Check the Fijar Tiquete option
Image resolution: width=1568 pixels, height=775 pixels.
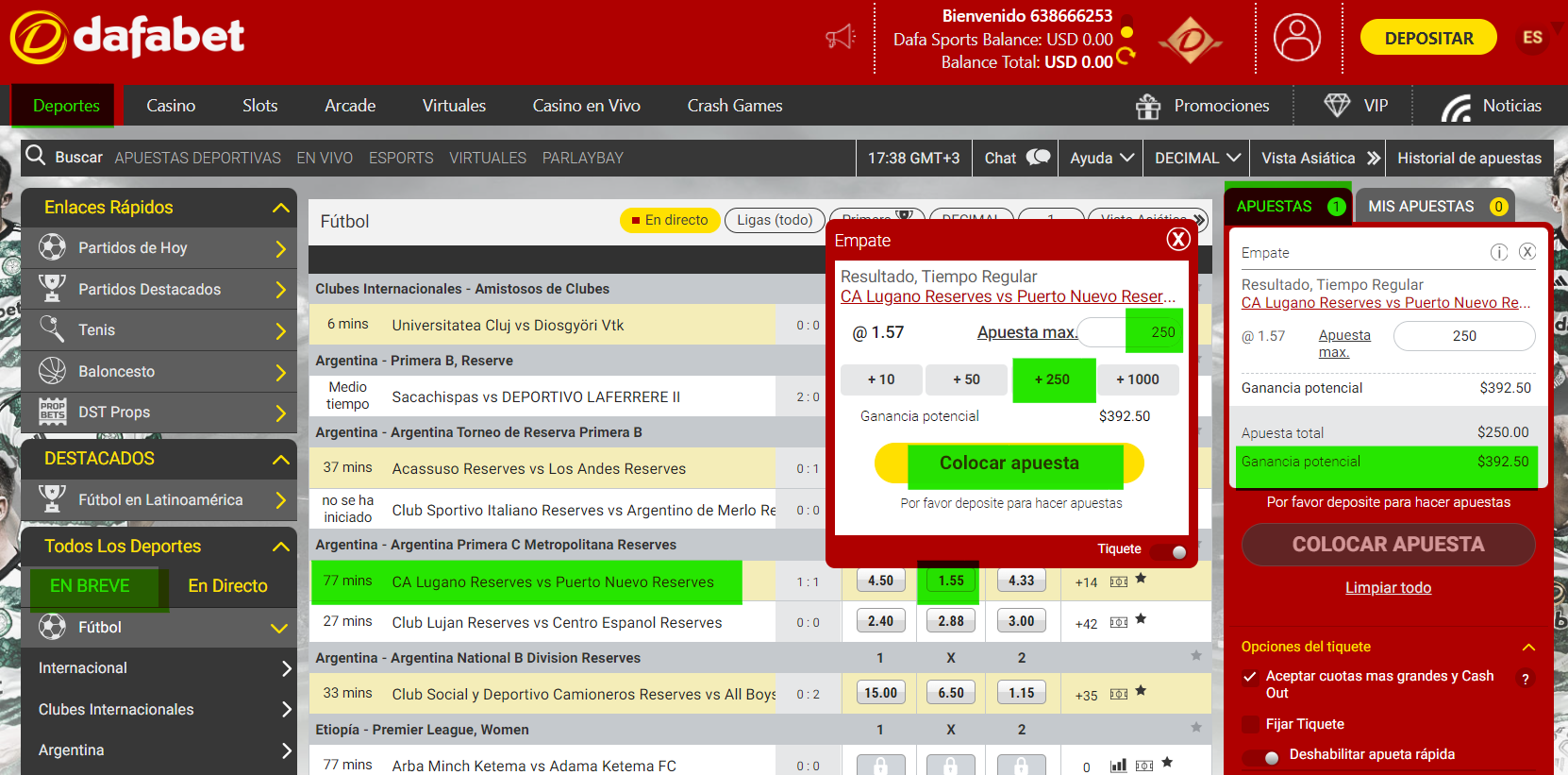[x=1250, y=724]
